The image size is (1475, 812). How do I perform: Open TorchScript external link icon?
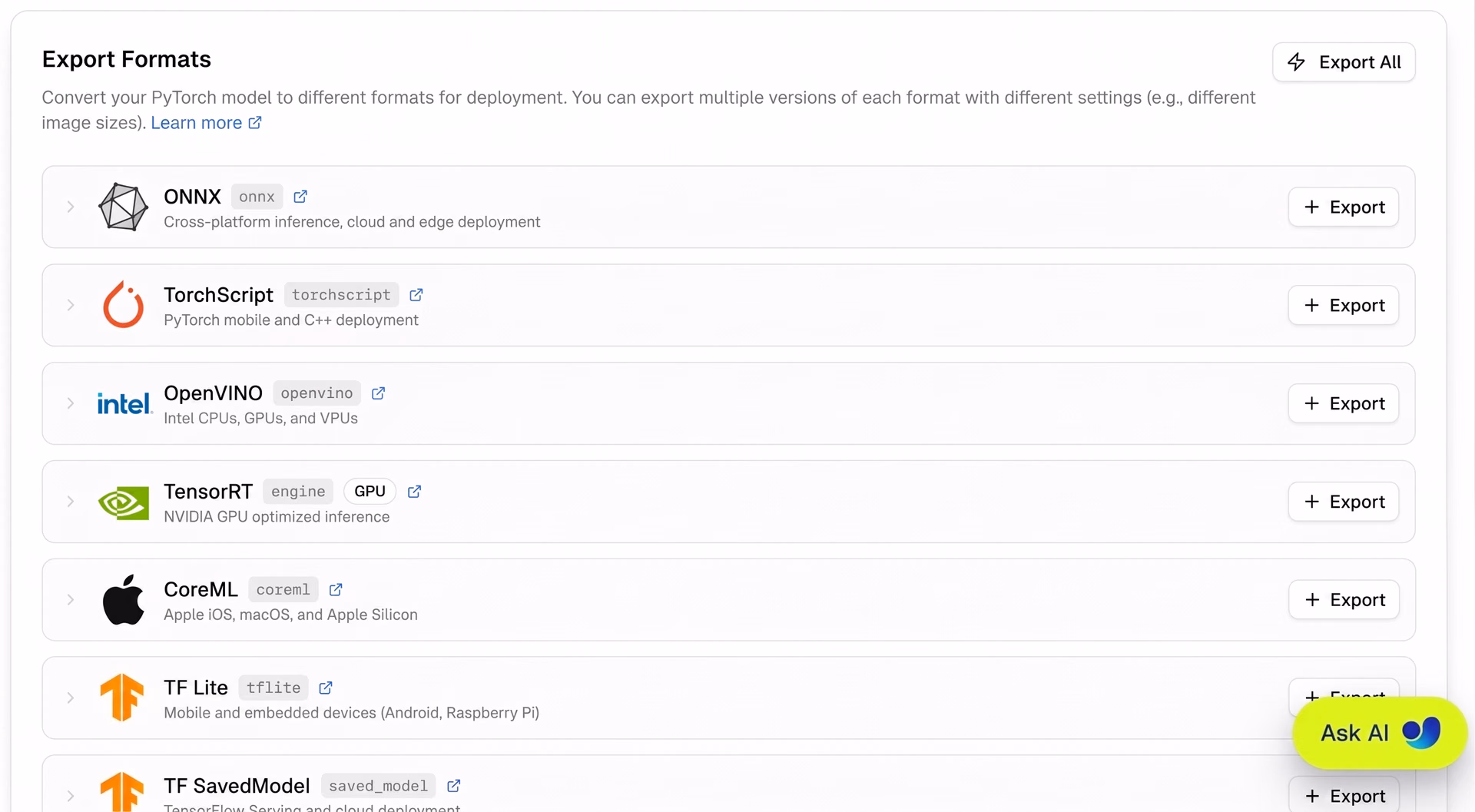[416, 295]
